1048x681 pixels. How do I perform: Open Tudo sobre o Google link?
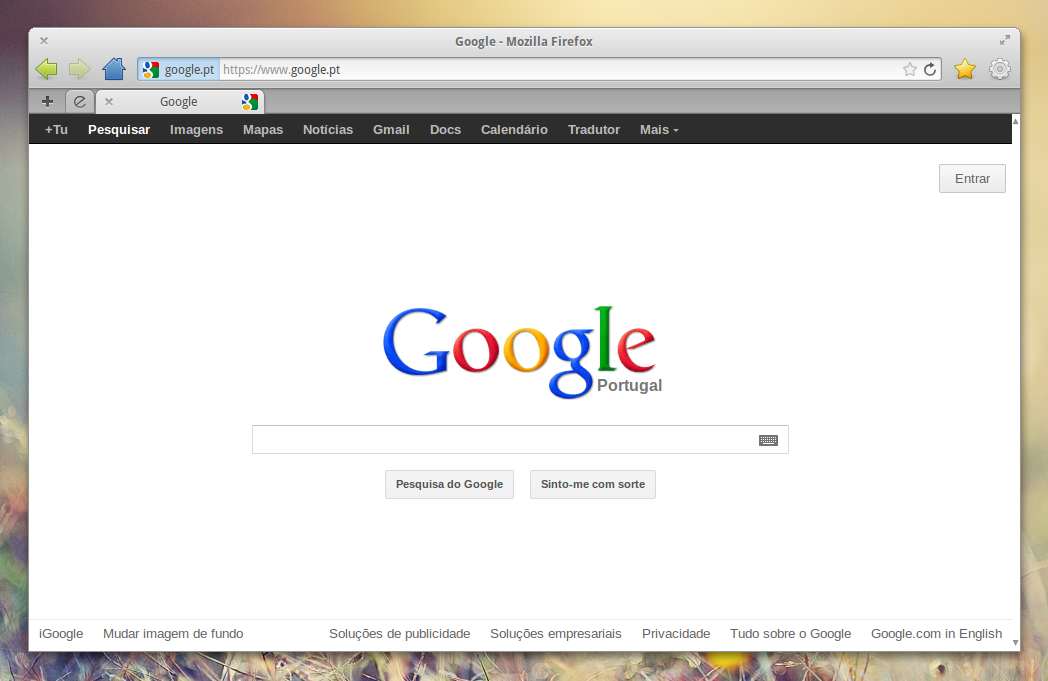[790, 634]
